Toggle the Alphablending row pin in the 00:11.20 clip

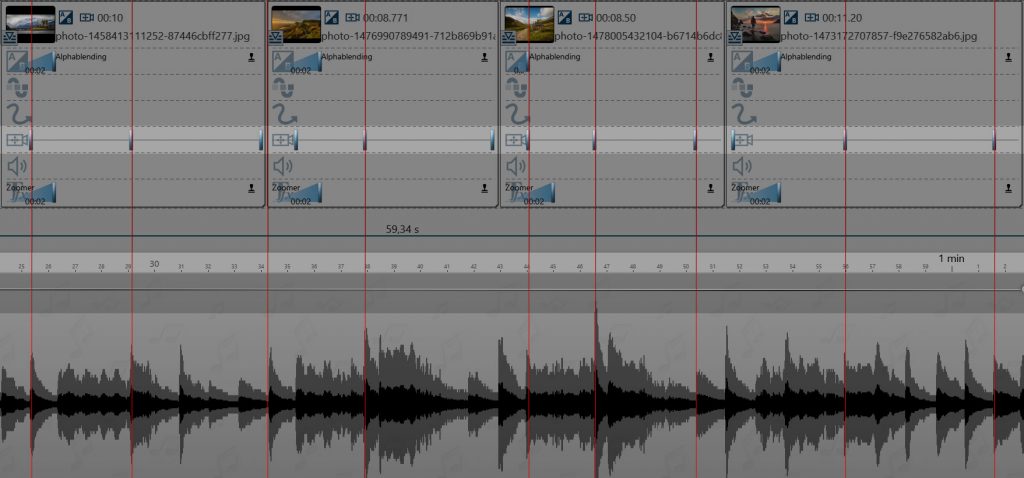pyautogui.click(x=1010, y=57)
